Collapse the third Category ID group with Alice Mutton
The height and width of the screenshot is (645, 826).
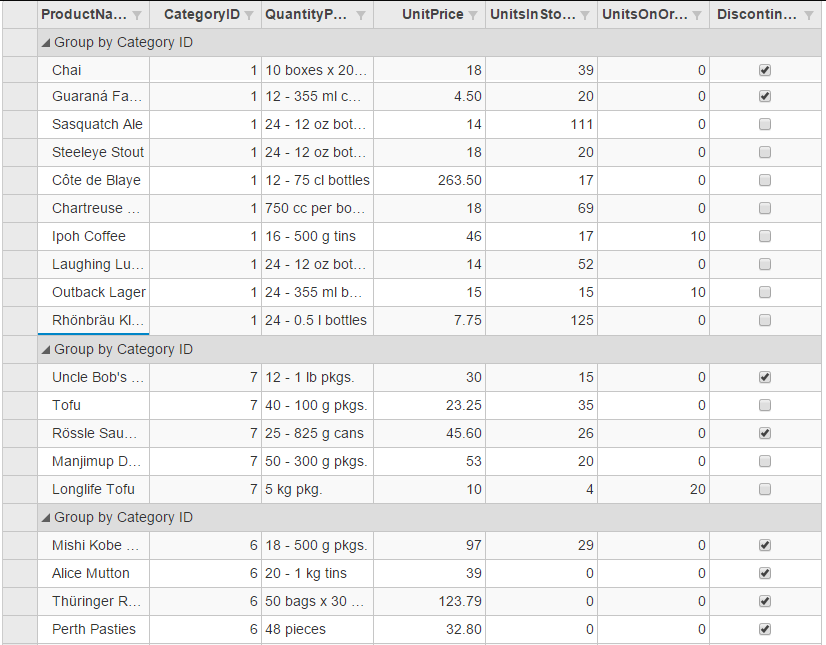click(46, 518)
